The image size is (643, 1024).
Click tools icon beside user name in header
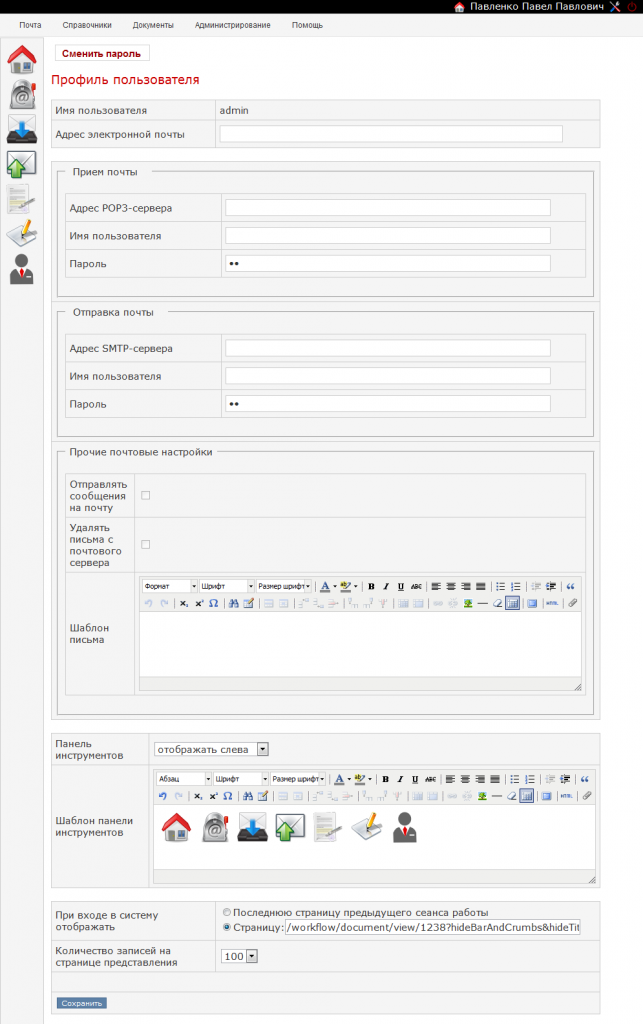(x=615, y=7)
